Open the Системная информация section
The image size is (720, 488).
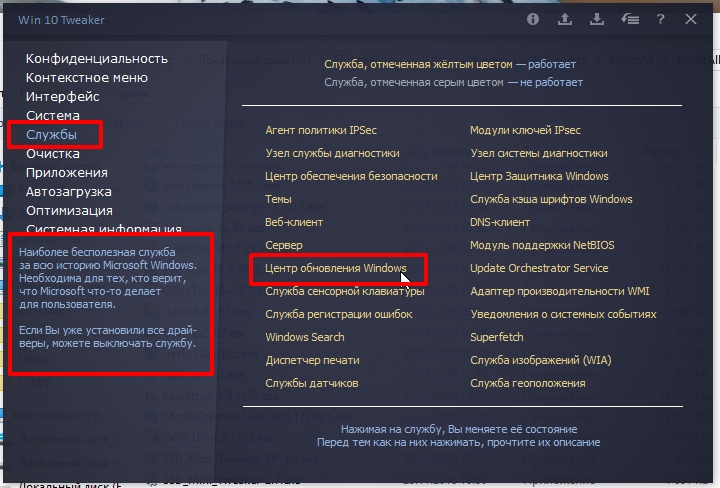[x=104, y=229]
